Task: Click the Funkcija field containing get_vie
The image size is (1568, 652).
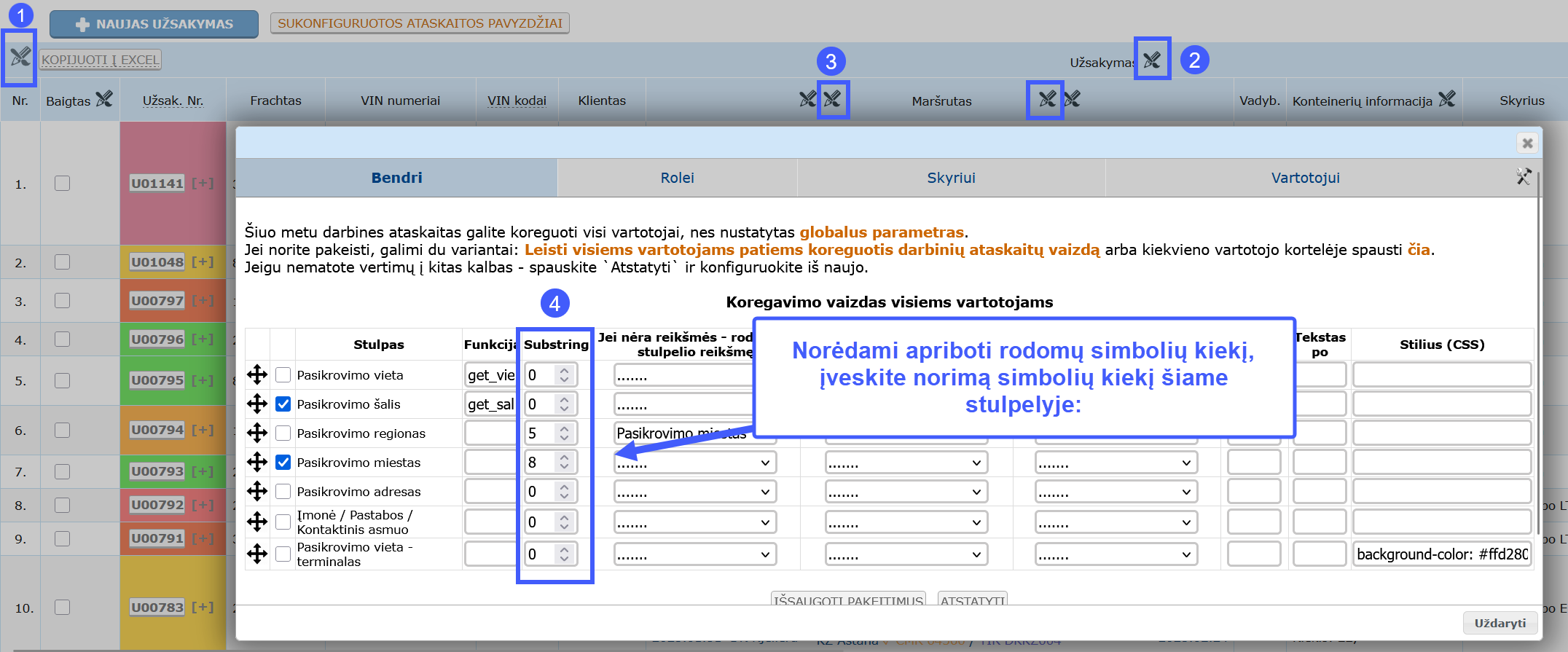Action: [490, 375]
